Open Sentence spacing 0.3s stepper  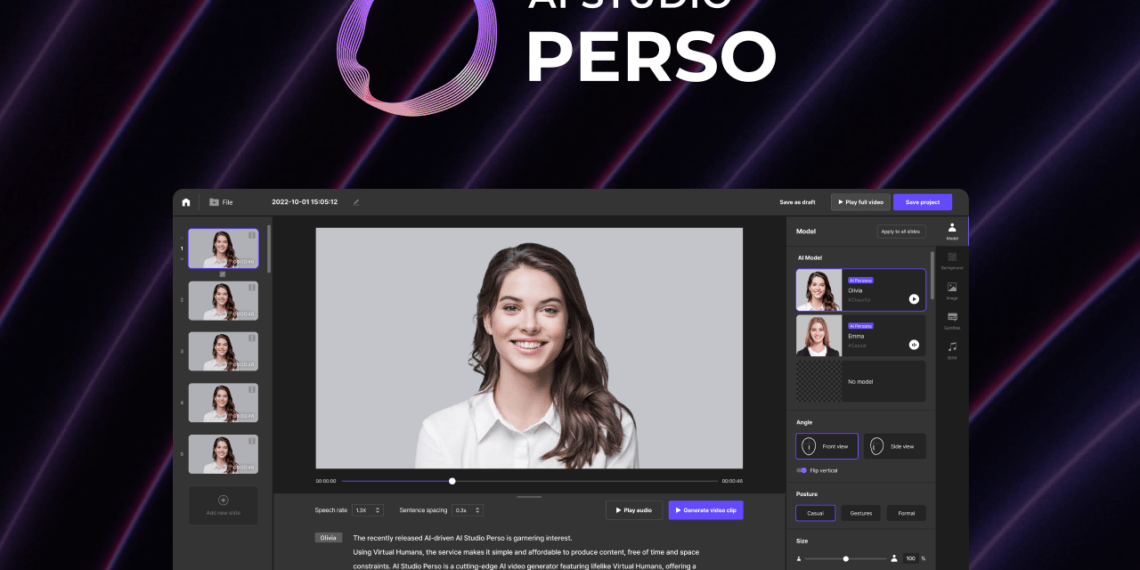tap(467, 510)
